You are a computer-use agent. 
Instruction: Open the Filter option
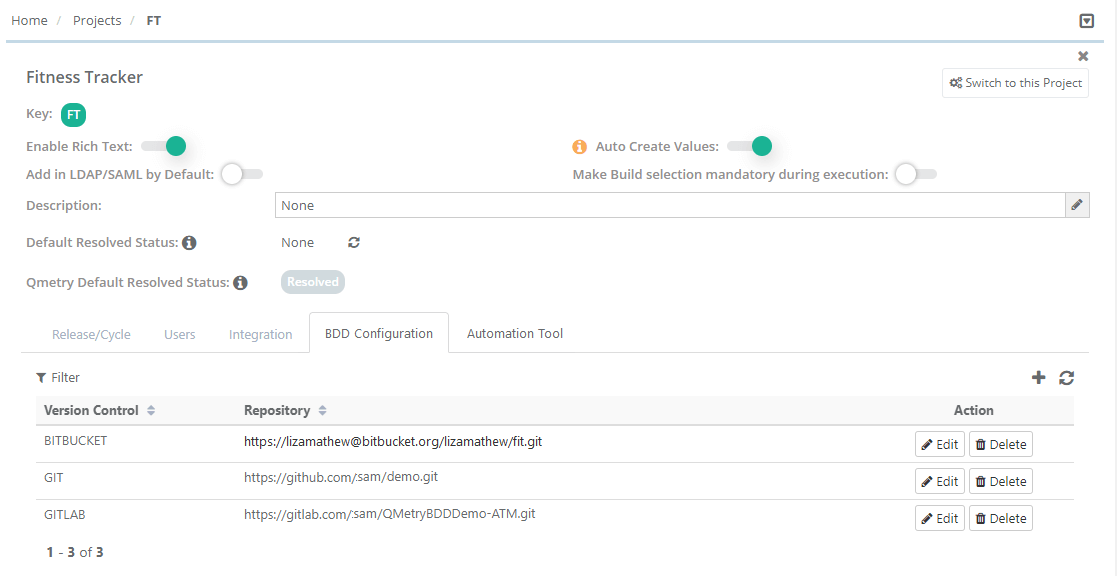[x=58, y=377]
